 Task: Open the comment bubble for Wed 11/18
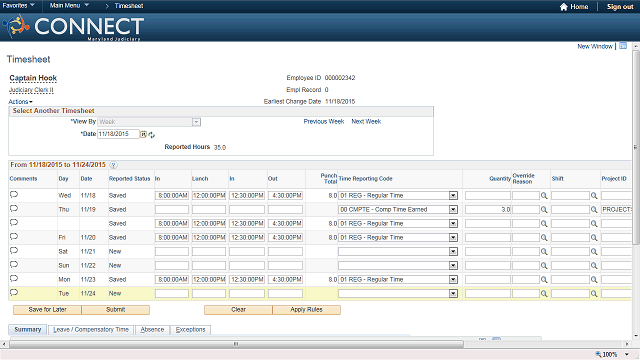(x=14, y=195)
